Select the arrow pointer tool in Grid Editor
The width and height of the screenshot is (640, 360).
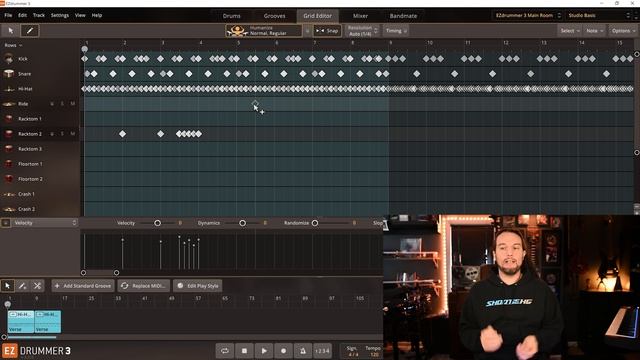click(x=11, y=31)
